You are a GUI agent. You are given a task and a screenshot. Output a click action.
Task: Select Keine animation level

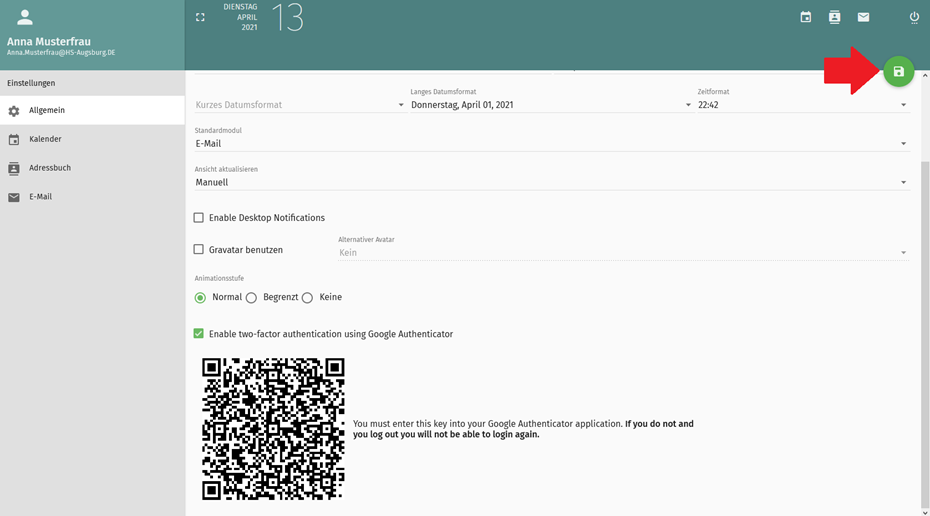click(307, 298)
